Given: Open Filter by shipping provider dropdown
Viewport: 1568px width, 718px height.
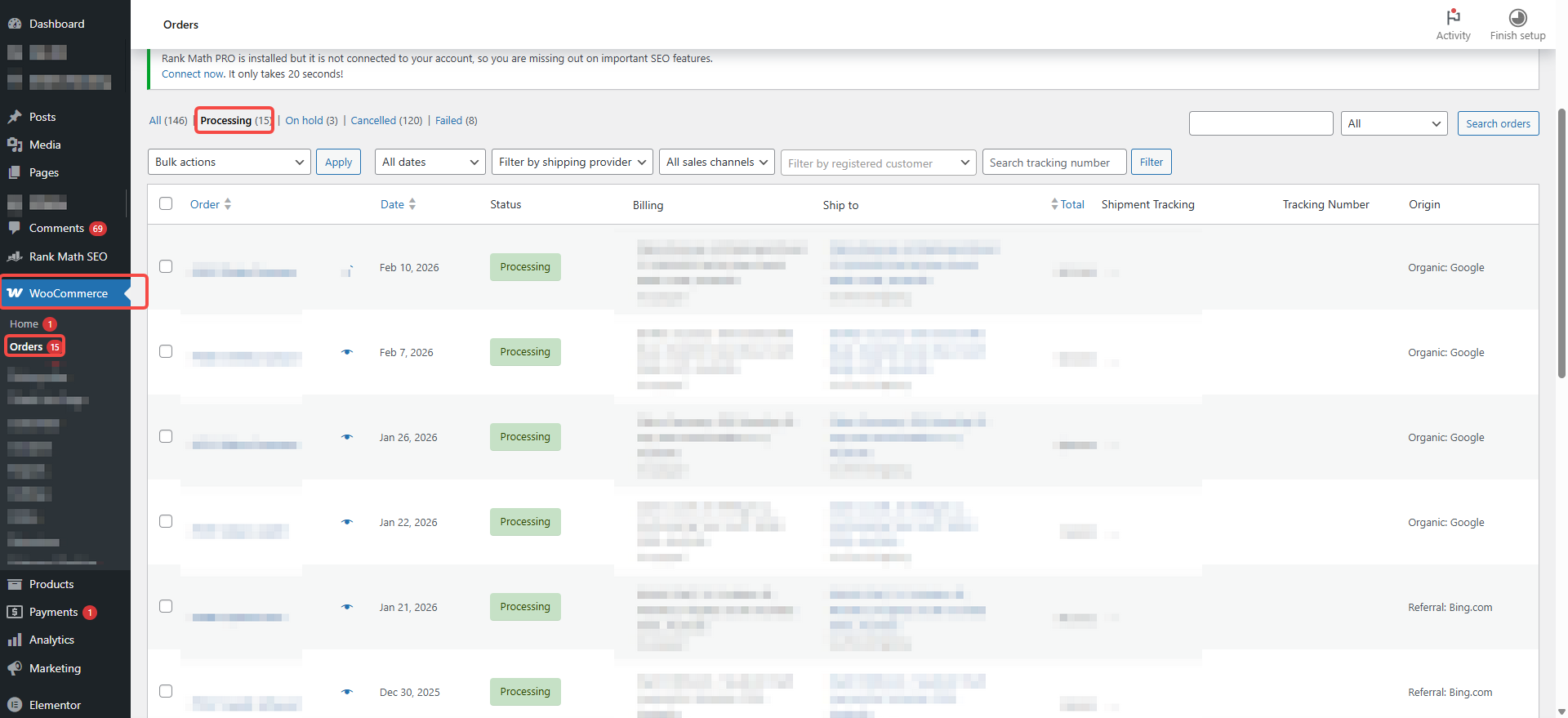Looking at the screenshot, I should (x=572, y=162).
